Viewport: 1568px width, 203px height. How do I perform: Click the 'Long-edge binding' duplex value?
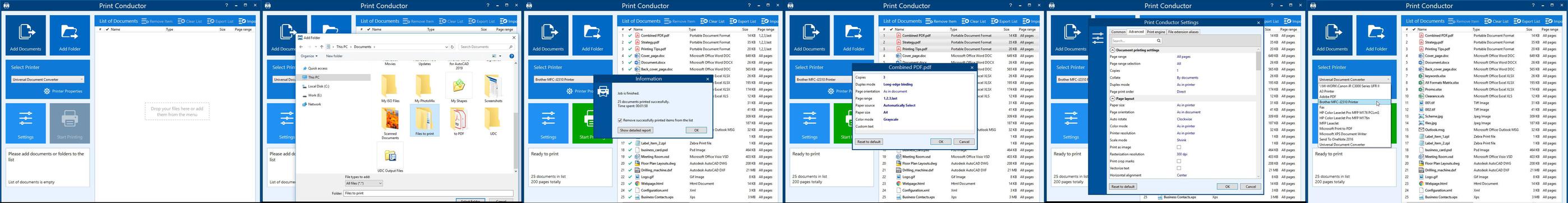[898, 85]
